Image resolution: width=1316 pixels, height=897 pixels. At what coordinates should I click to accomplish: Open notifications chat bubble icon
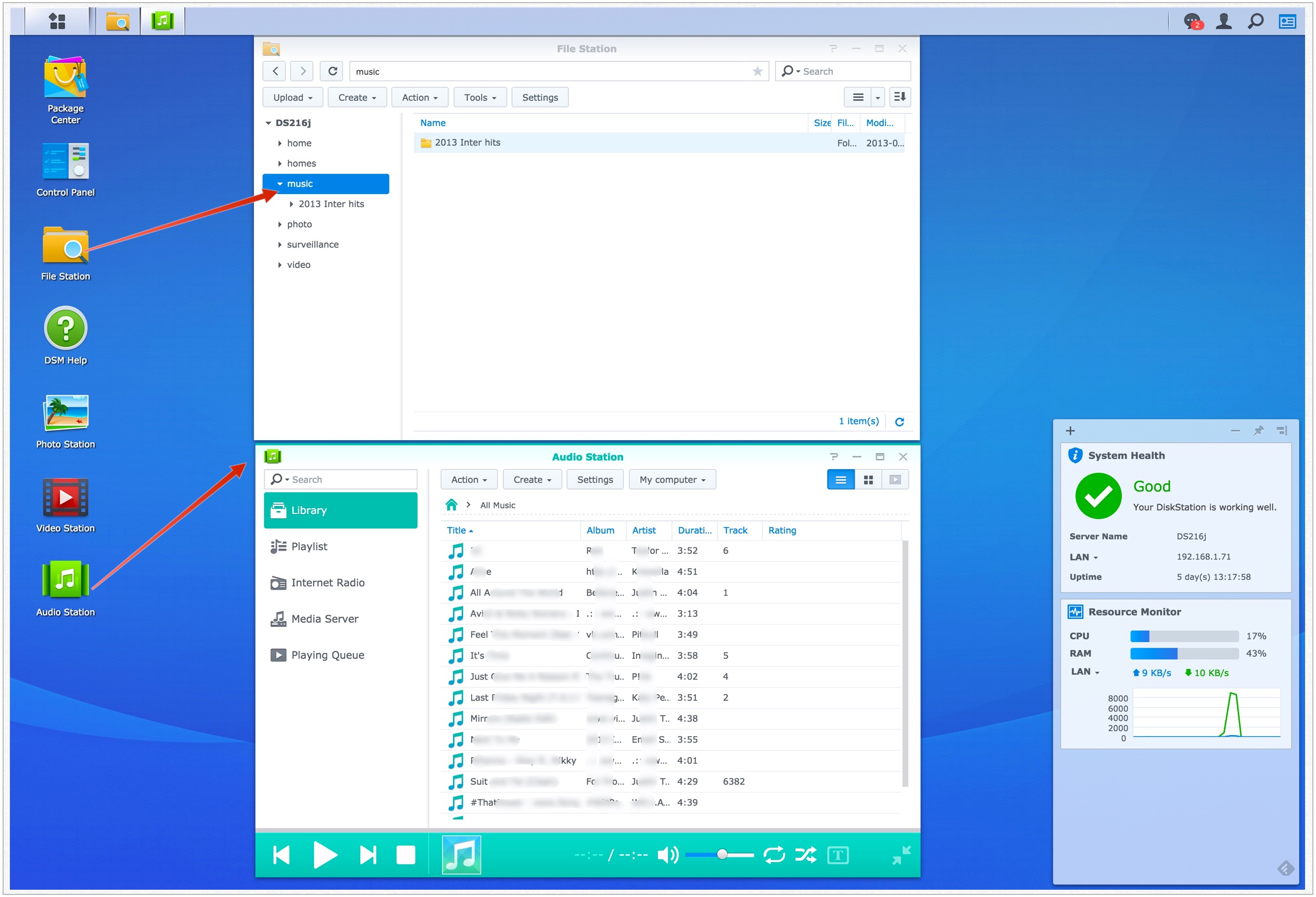point(1193,21)
